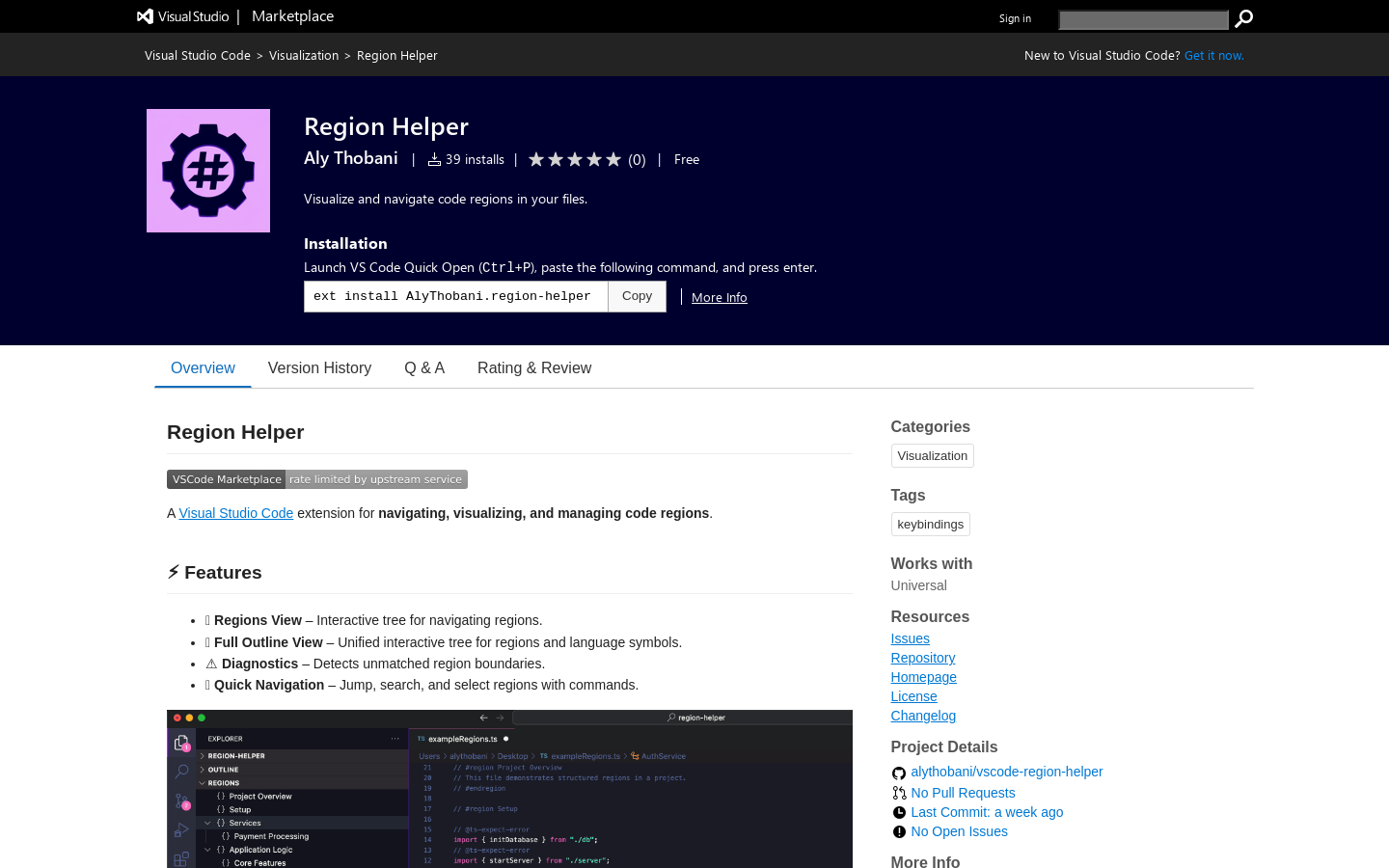Viewport: 1389px width, 868px height.
Task: Click the exampleRegions.ts editor tab in screenshot
Action: click(463, 739)
